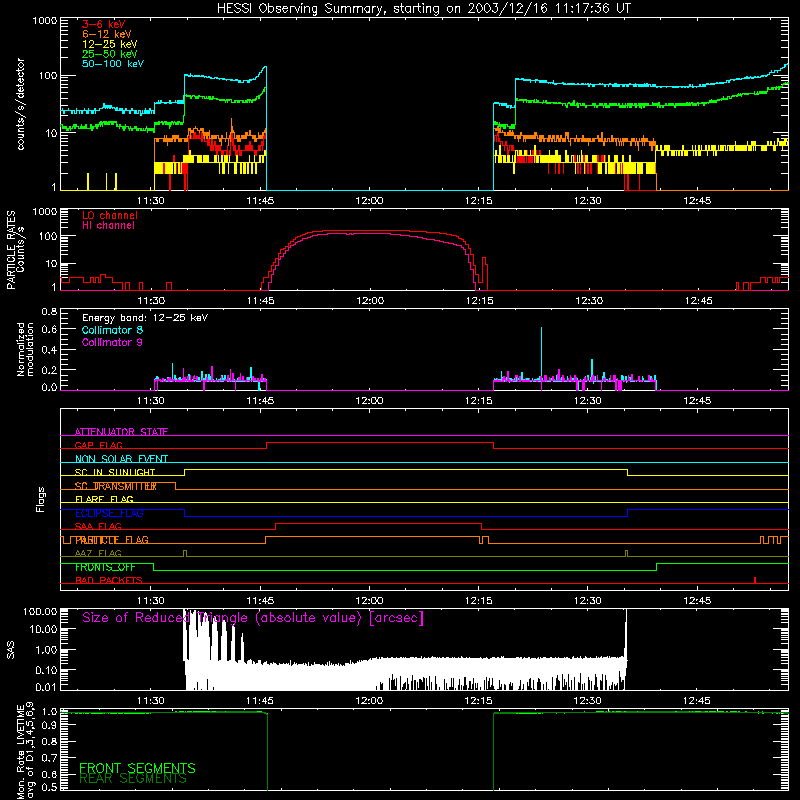800x800 pixels.
Task: Click the 'SC TRANSMITTER' flag label
Action: [x=115, y=486]
